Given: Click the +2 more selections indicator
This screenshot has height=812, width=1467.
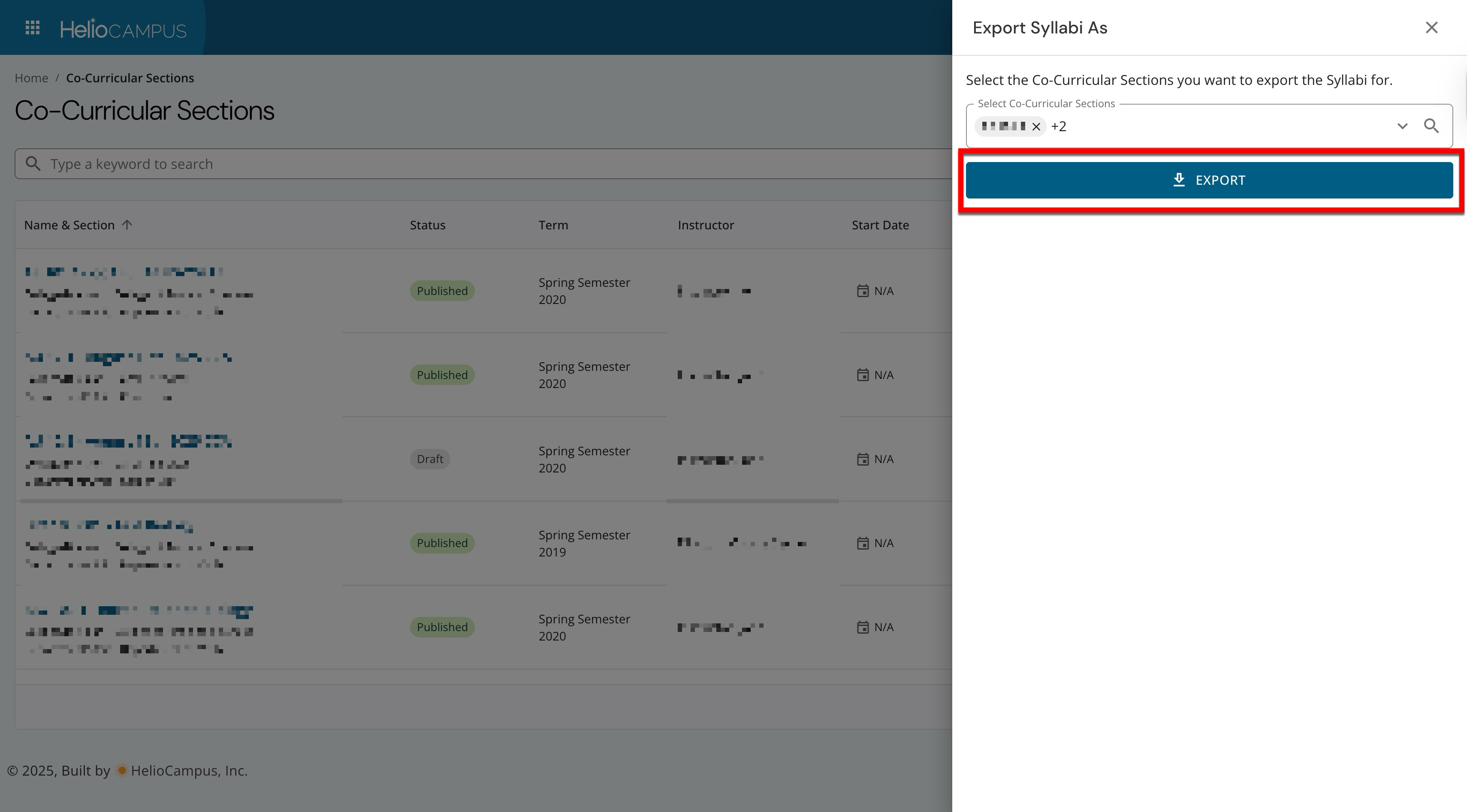Looking at the screenshot, I should tap(1059, 126).
